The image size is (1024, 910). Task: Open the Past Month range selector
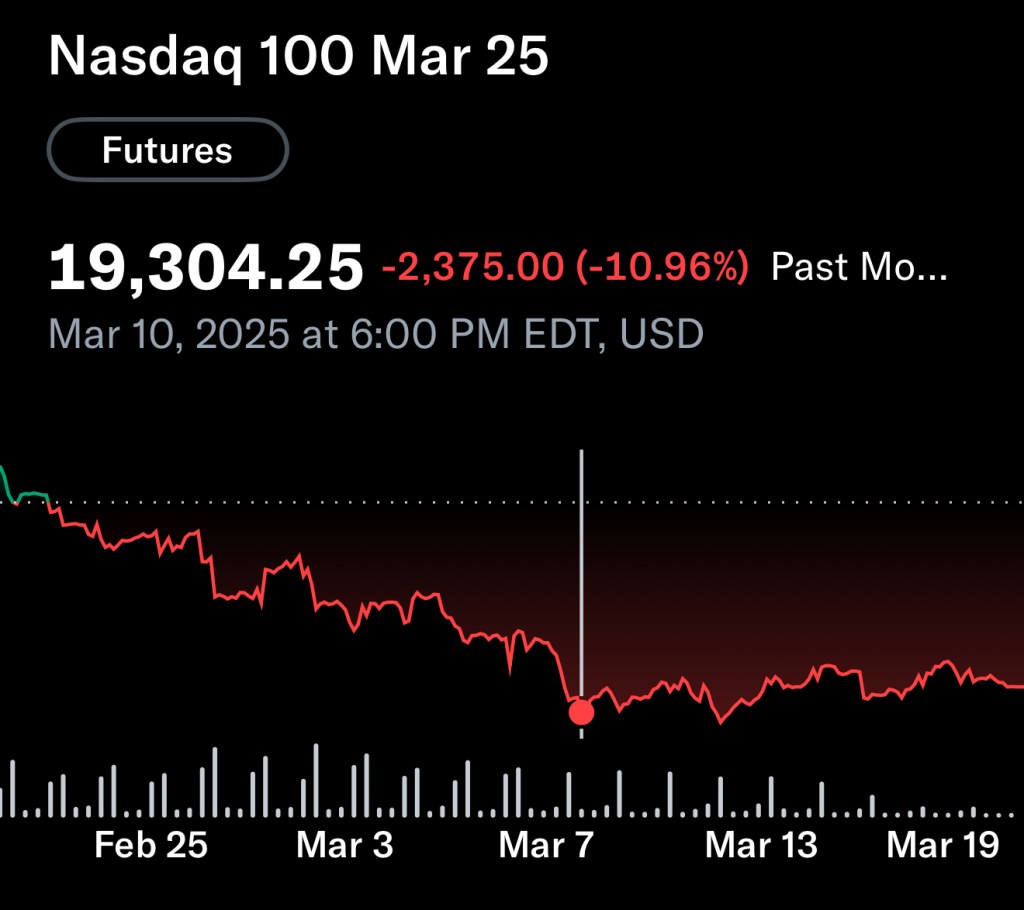coord(858,267)
